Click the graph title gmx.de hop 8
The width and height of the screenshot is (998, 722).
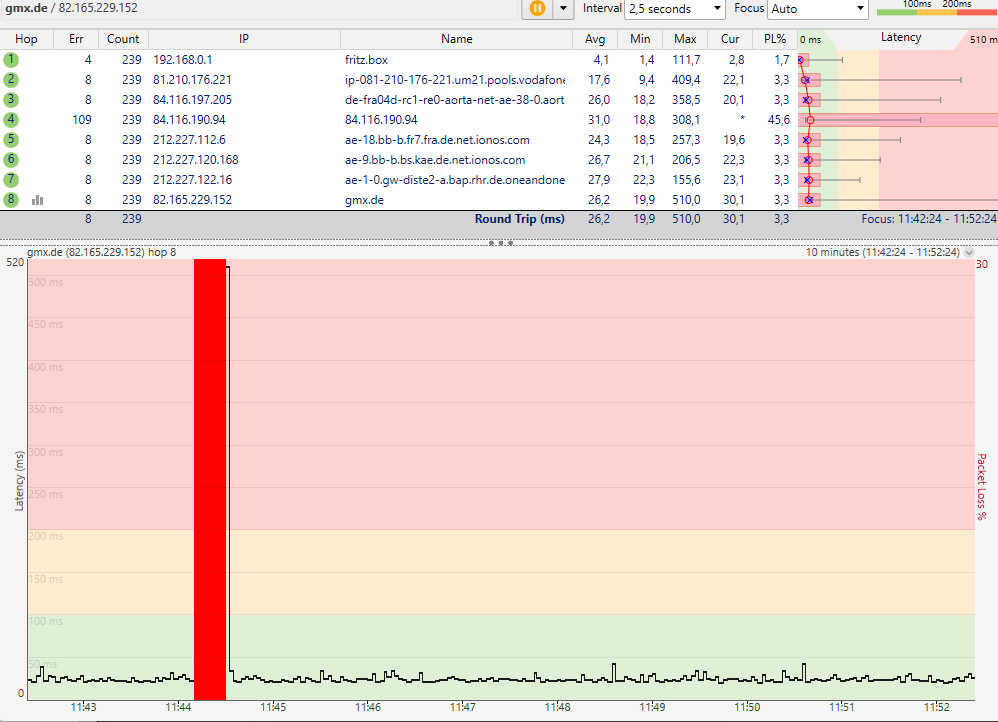point(101,252)
